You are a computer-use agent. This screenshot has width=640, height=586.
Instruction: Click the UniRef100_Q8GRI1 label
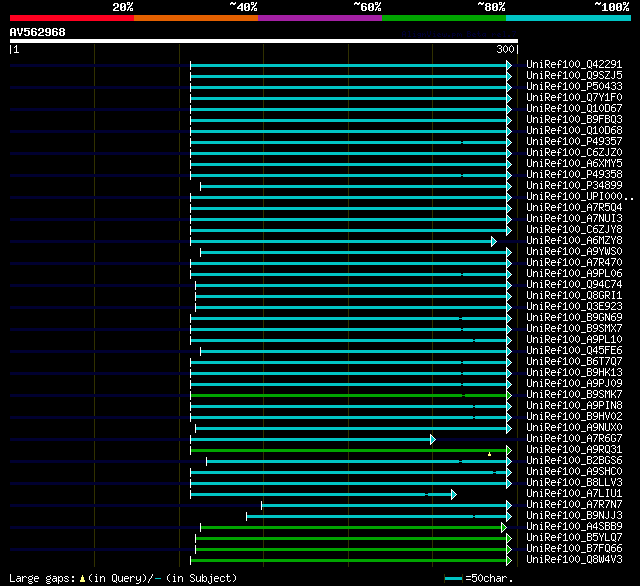574,296
